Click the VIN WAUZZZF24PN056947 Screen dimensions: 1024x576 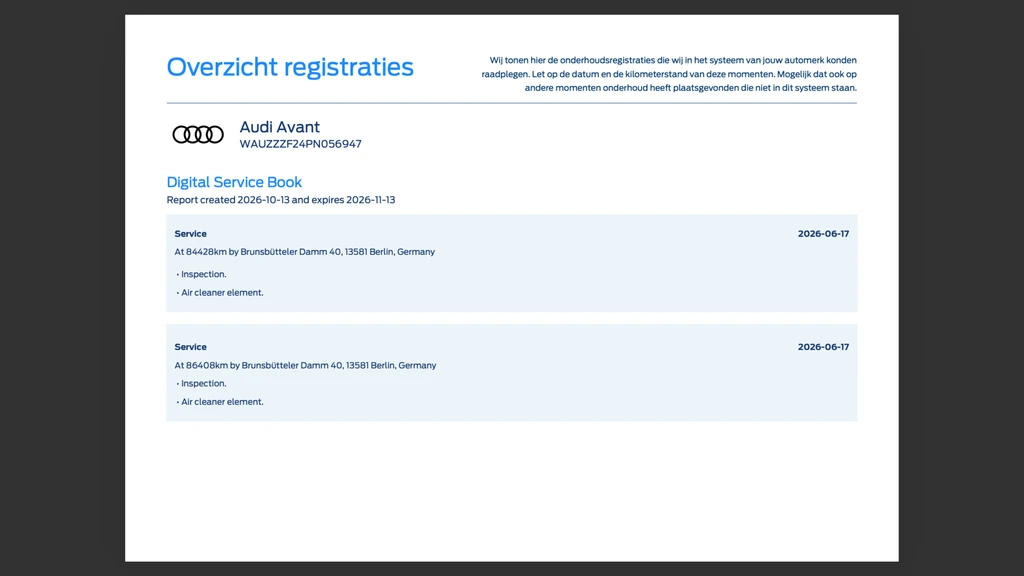(x=300, y=144)
